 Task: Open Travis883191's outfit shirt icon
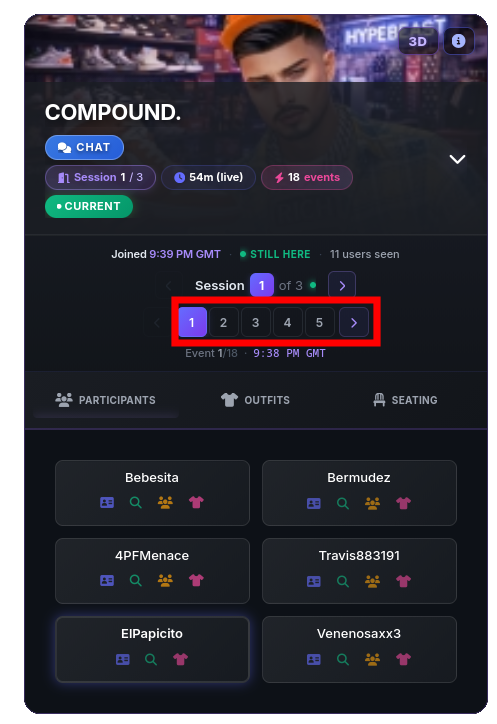click(x=403, y=581)
